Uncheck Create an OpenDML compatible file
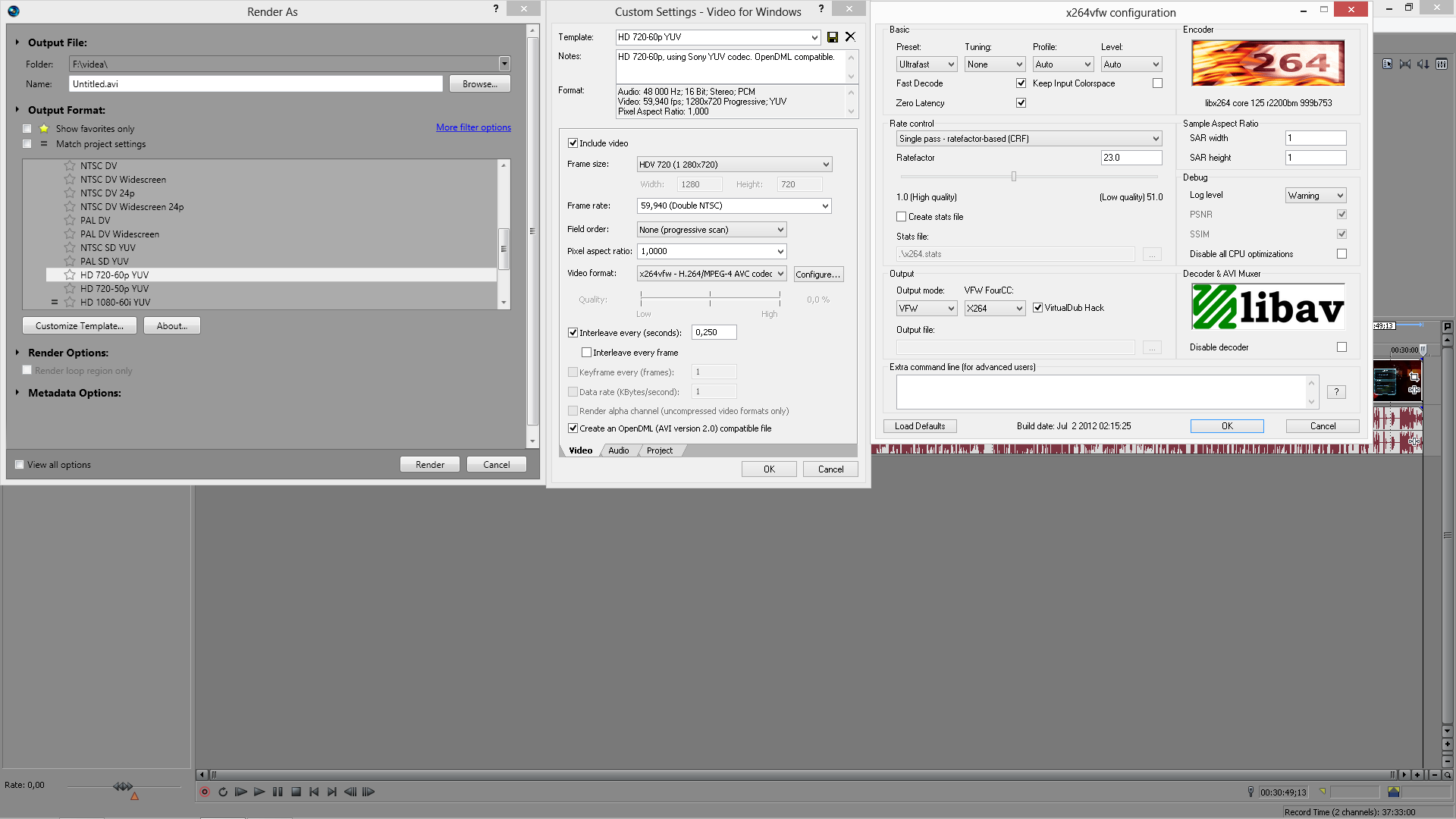This screenshot has width=1456, height=819. pyautogui.click(x=573, y=428)
